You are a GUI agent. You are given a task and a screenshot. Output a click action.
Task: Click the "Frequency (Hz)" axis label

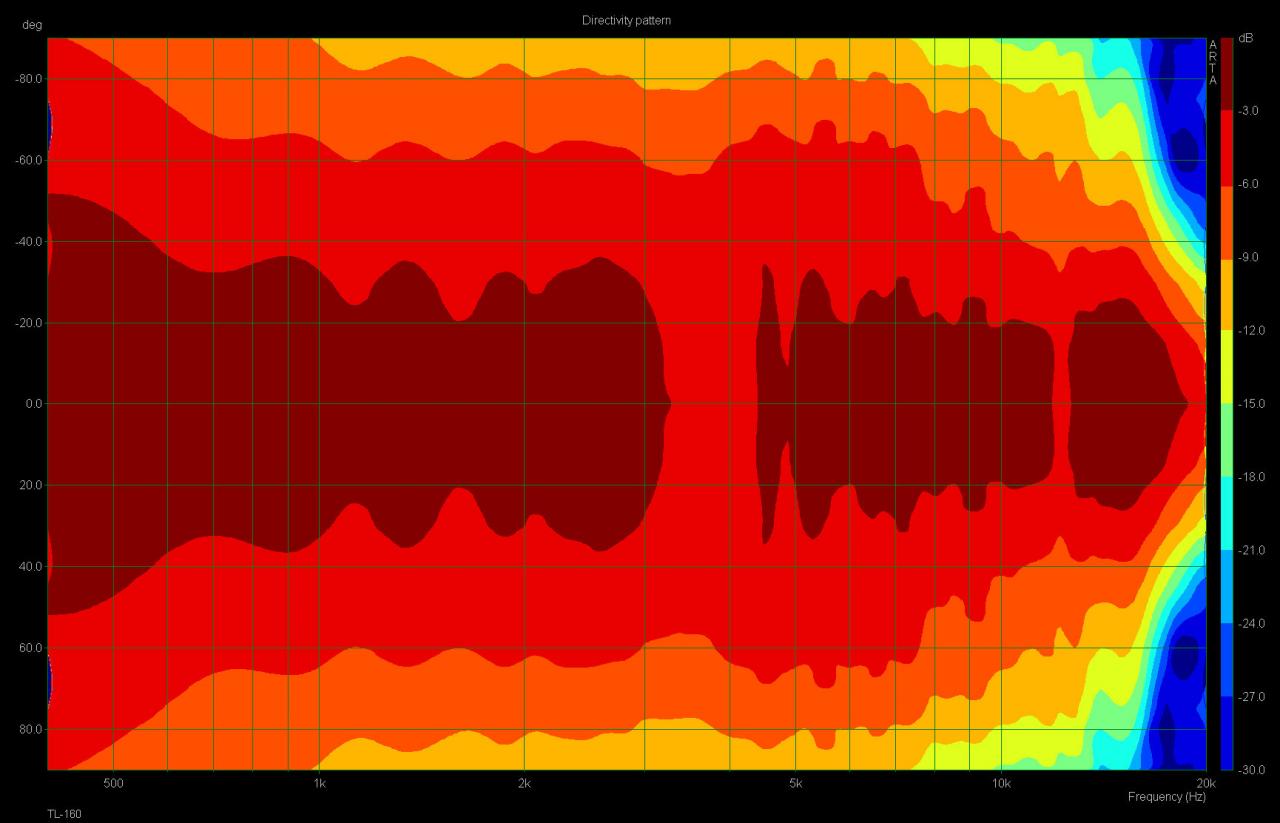[x=1166, y=797]
